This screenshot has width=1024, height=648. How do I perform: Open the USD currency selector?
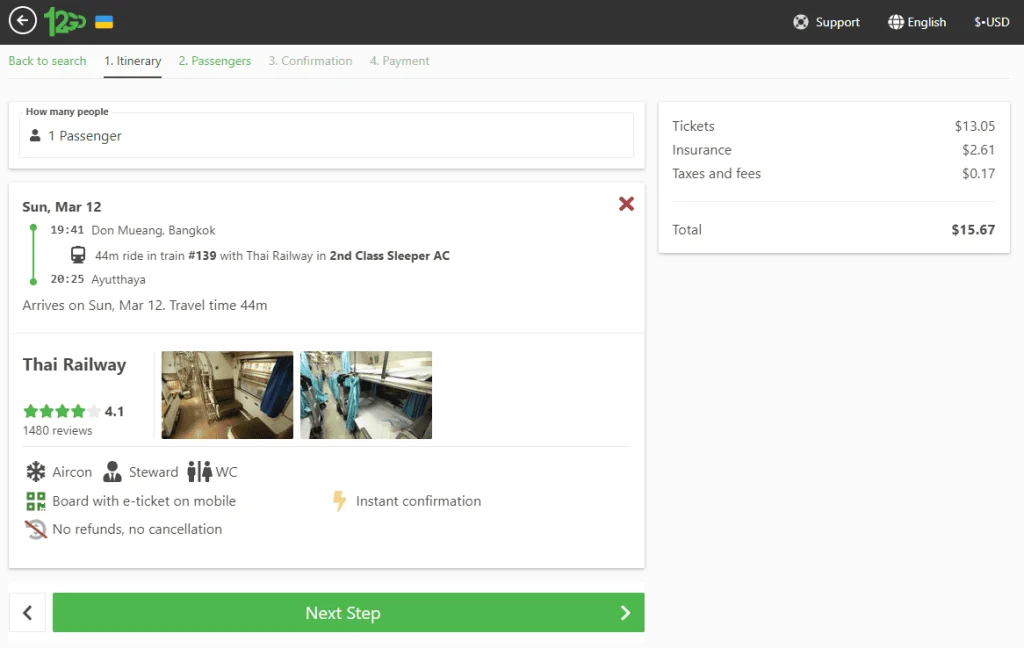991,22
